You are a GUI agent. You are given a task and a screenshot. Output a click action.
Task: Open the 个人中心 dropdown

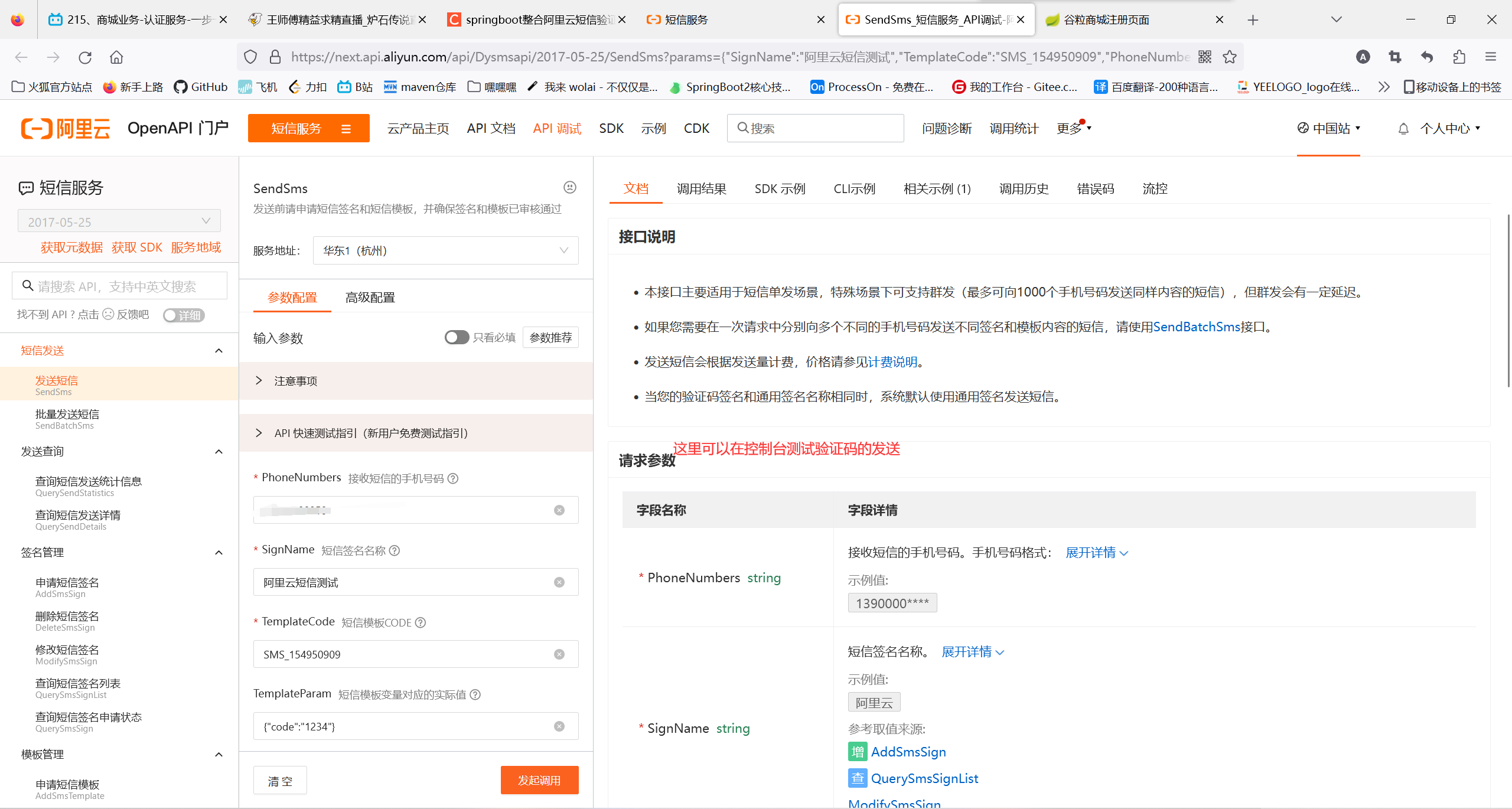[1451, 128]
